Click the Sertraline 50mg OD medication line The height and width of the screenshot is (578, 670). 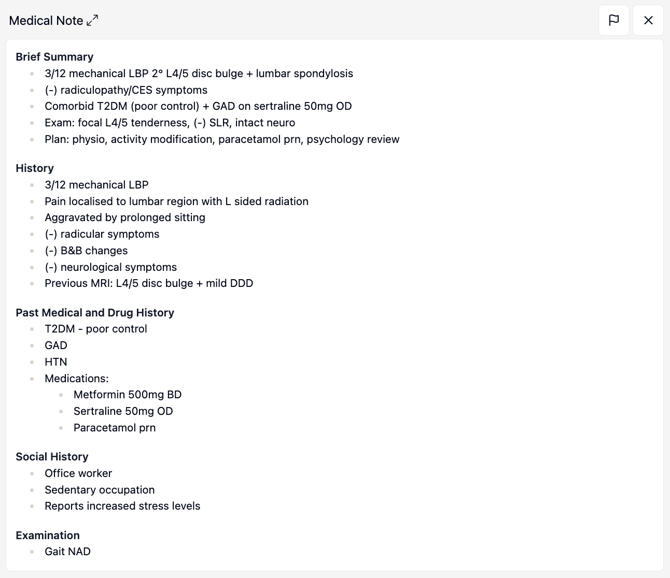123,411
